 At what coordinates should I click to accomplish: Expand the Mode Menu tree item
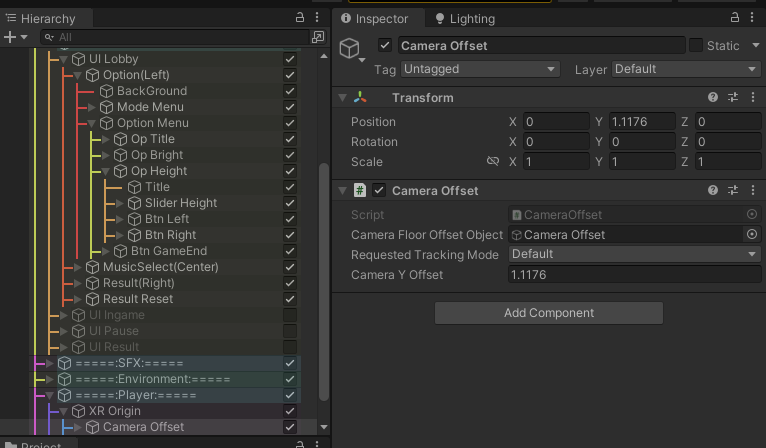92,107
